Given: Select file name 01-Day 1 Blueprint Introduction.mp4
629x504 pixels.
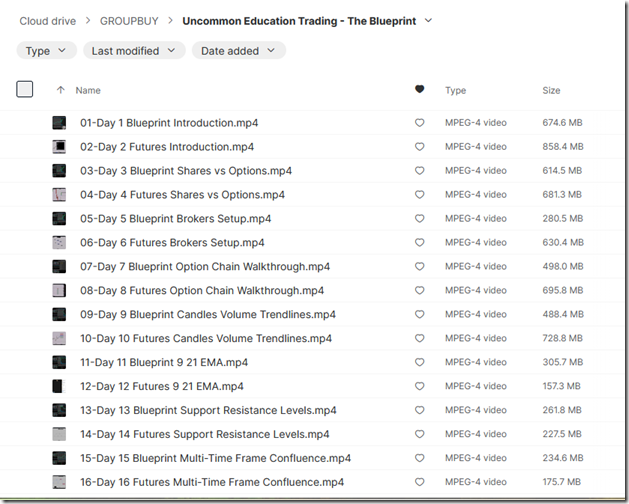Looking at the screenshot, I should (x=169, y=123).
